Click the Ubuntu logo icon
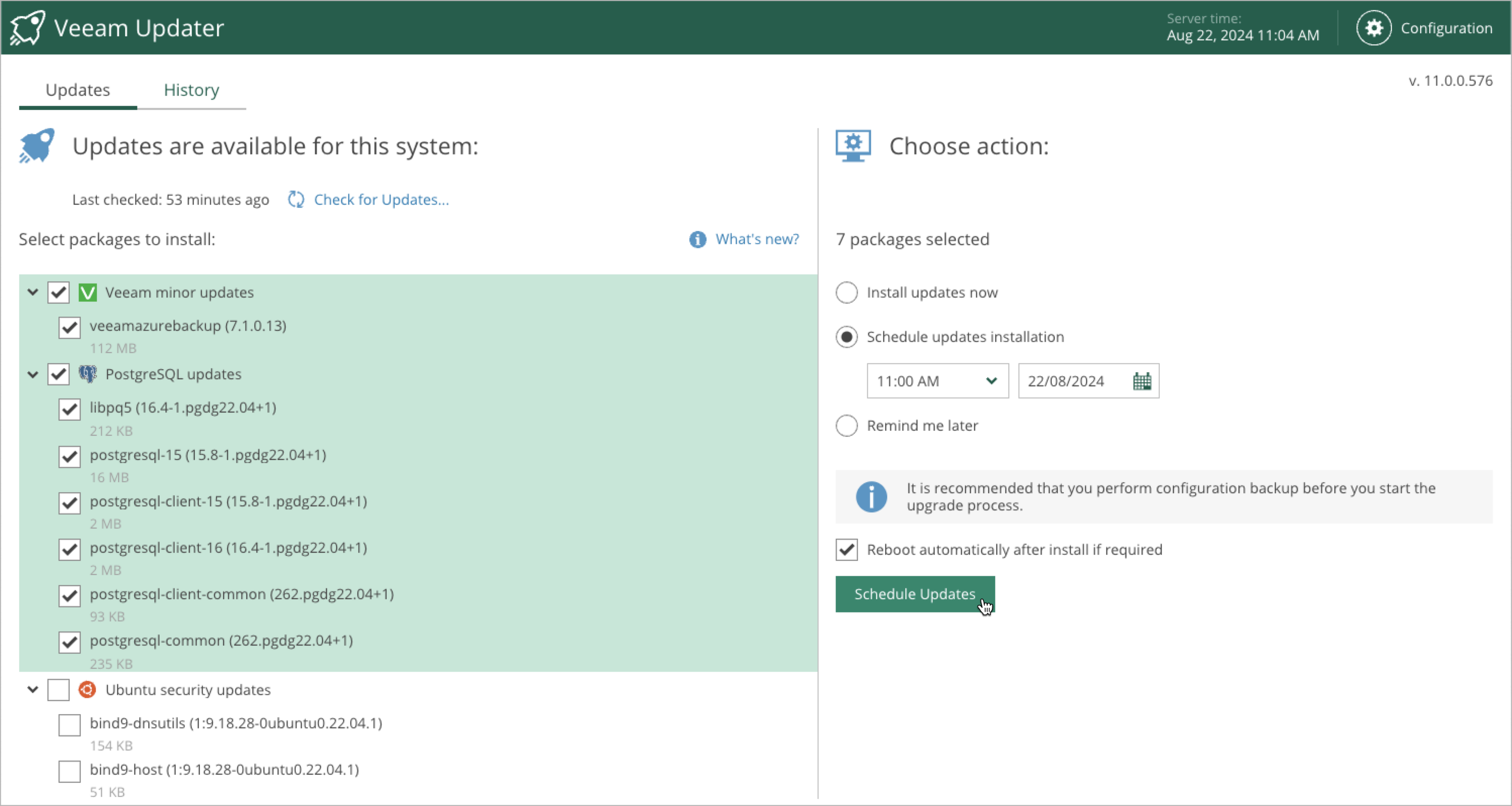Image resolution: width=1512 pixels, height=806 pixels. 87,690
